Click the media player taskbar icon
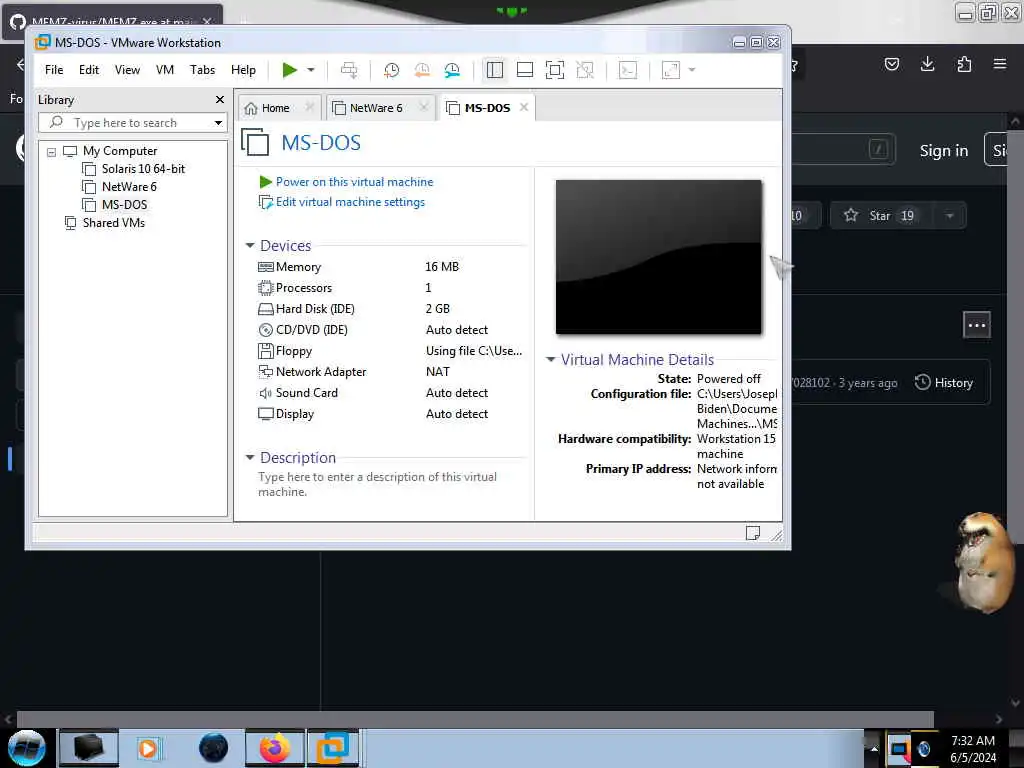 tap(148, 748)
